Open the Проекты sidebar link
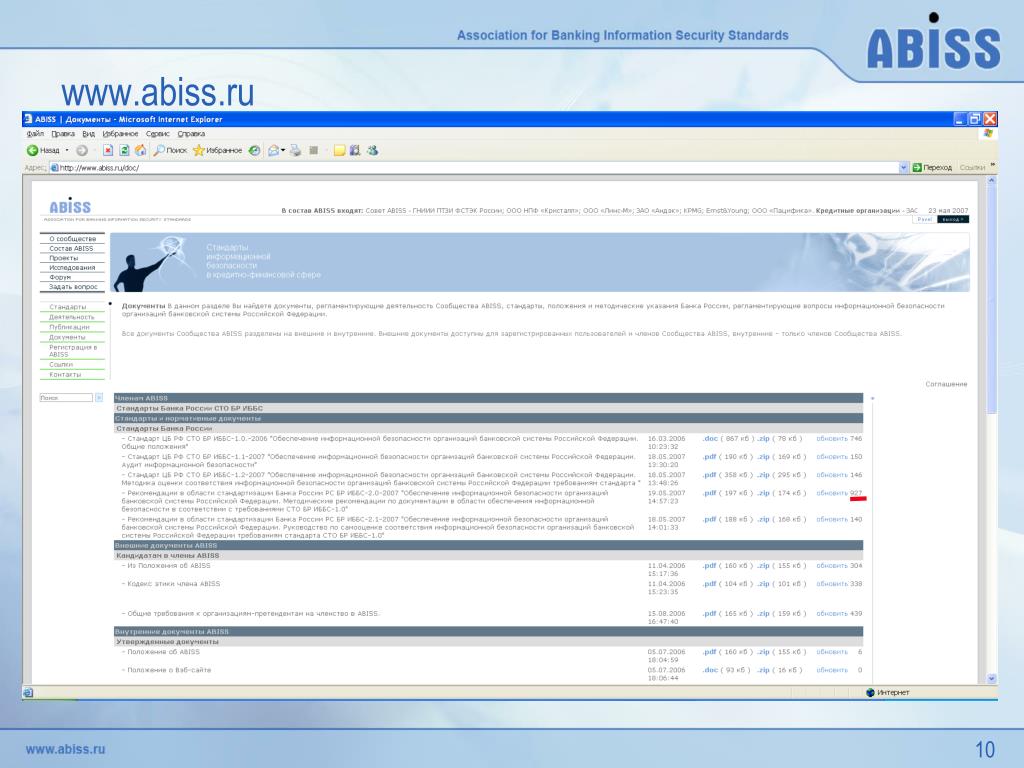The height and width of the screenshot is (768, 1024). [63, 258]
